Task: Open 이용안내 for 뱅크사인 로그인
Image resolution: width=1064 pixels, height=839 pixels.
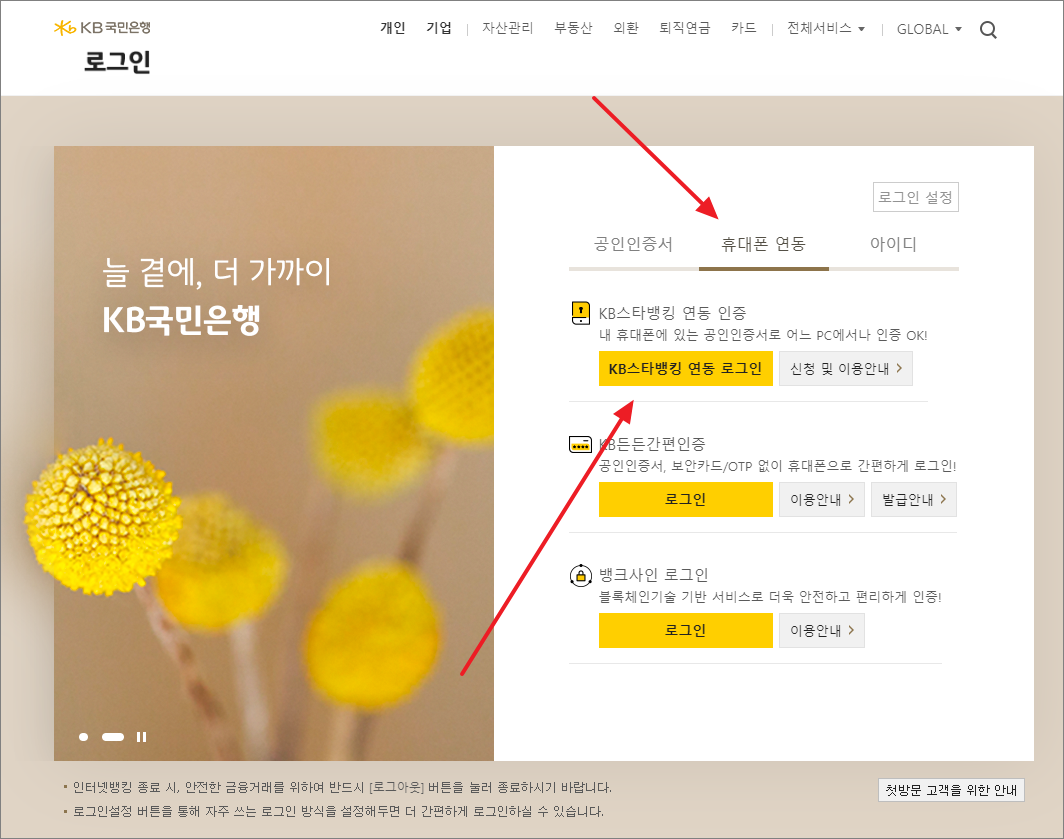Action: click(x=822, y=631)
